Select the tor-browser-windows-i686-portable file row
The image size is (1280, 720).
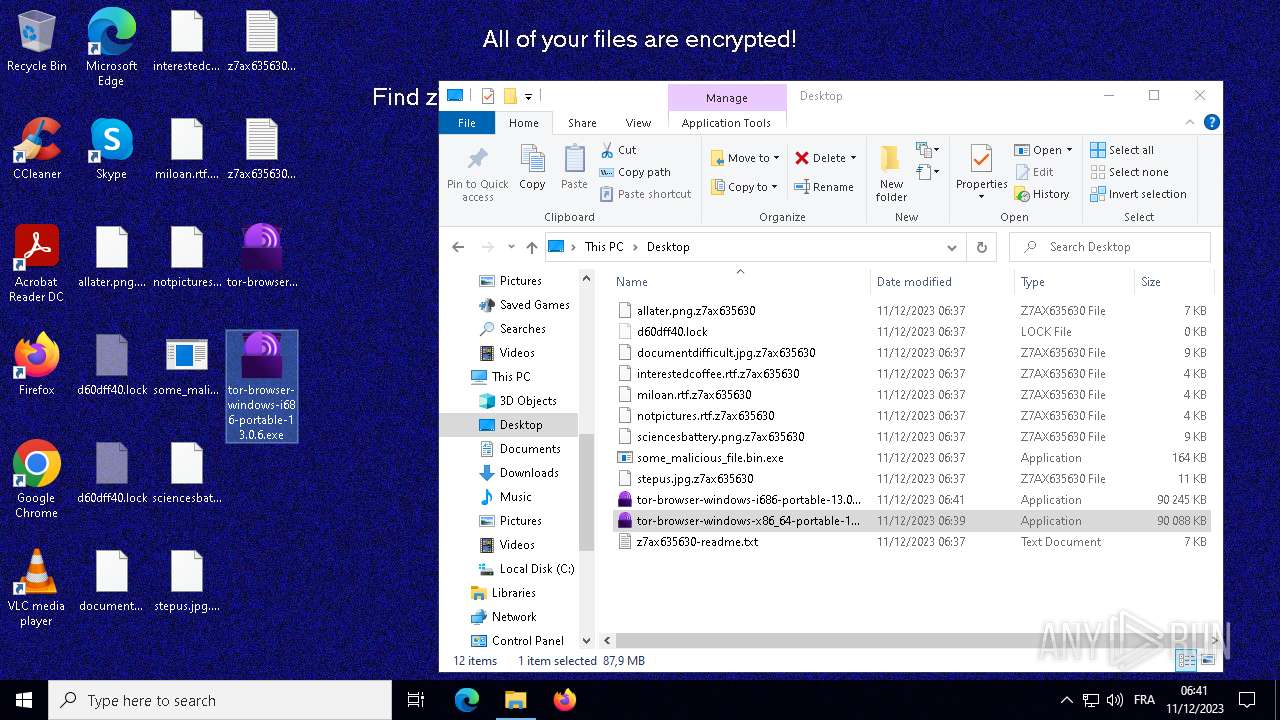pyautogui.click(x=910, y=500)
